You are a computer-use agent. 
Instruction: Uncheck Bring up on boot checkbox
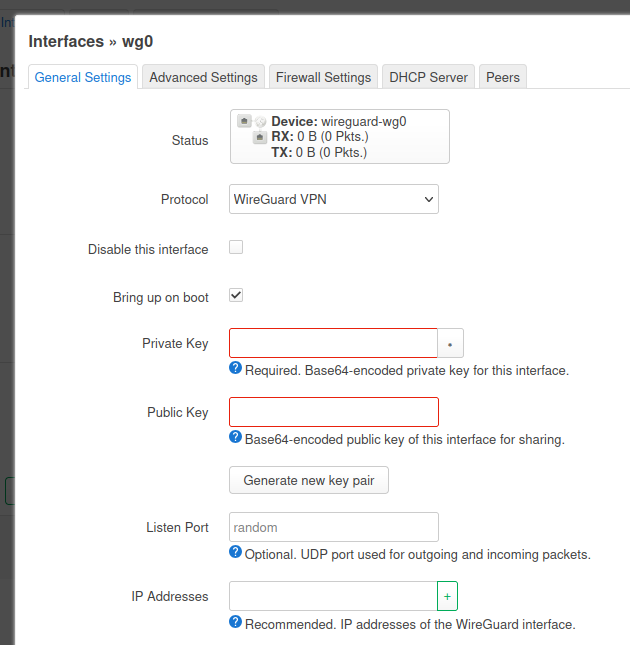[x=236, y=295]
